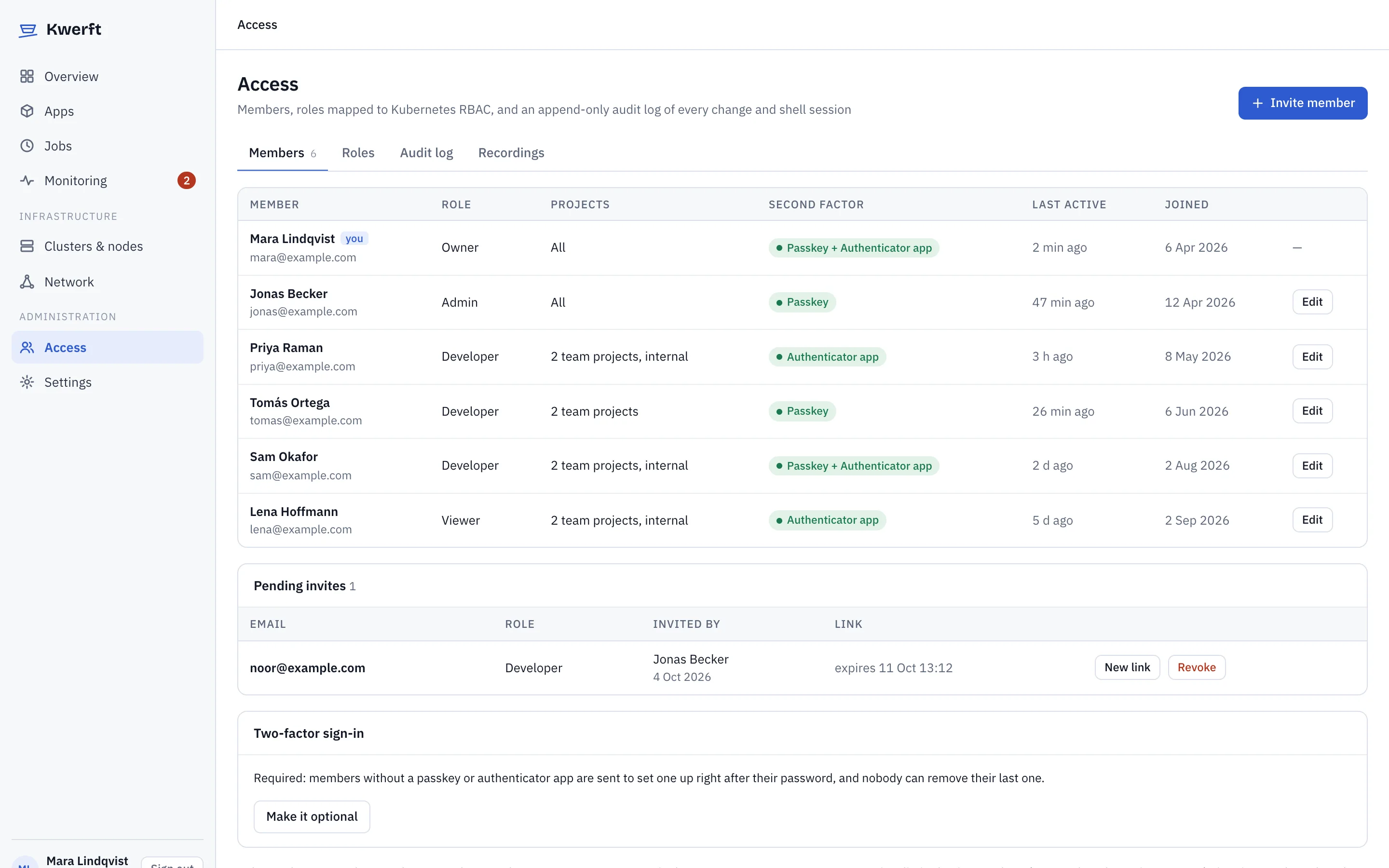Switch to the Members tab

(283, 153)
